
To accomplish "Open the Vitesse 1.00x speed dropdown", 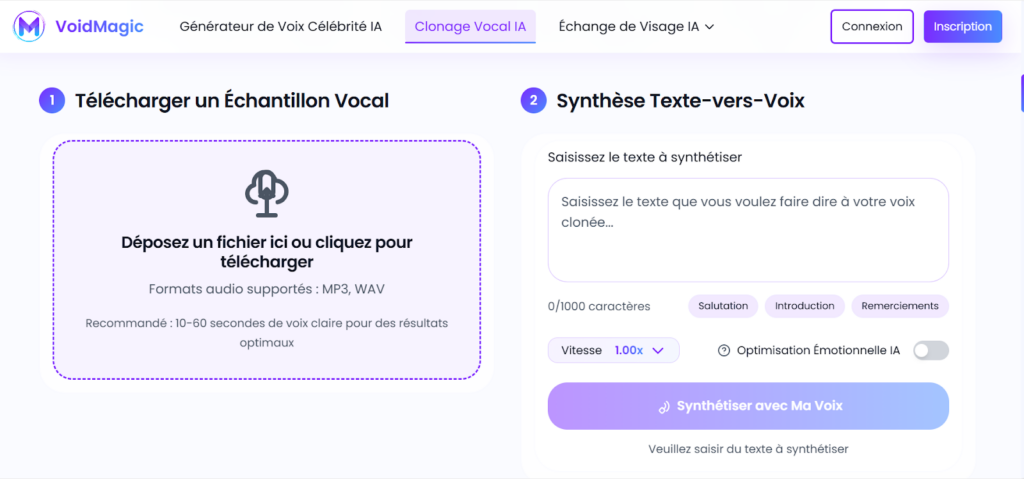I will coord(613,350).
